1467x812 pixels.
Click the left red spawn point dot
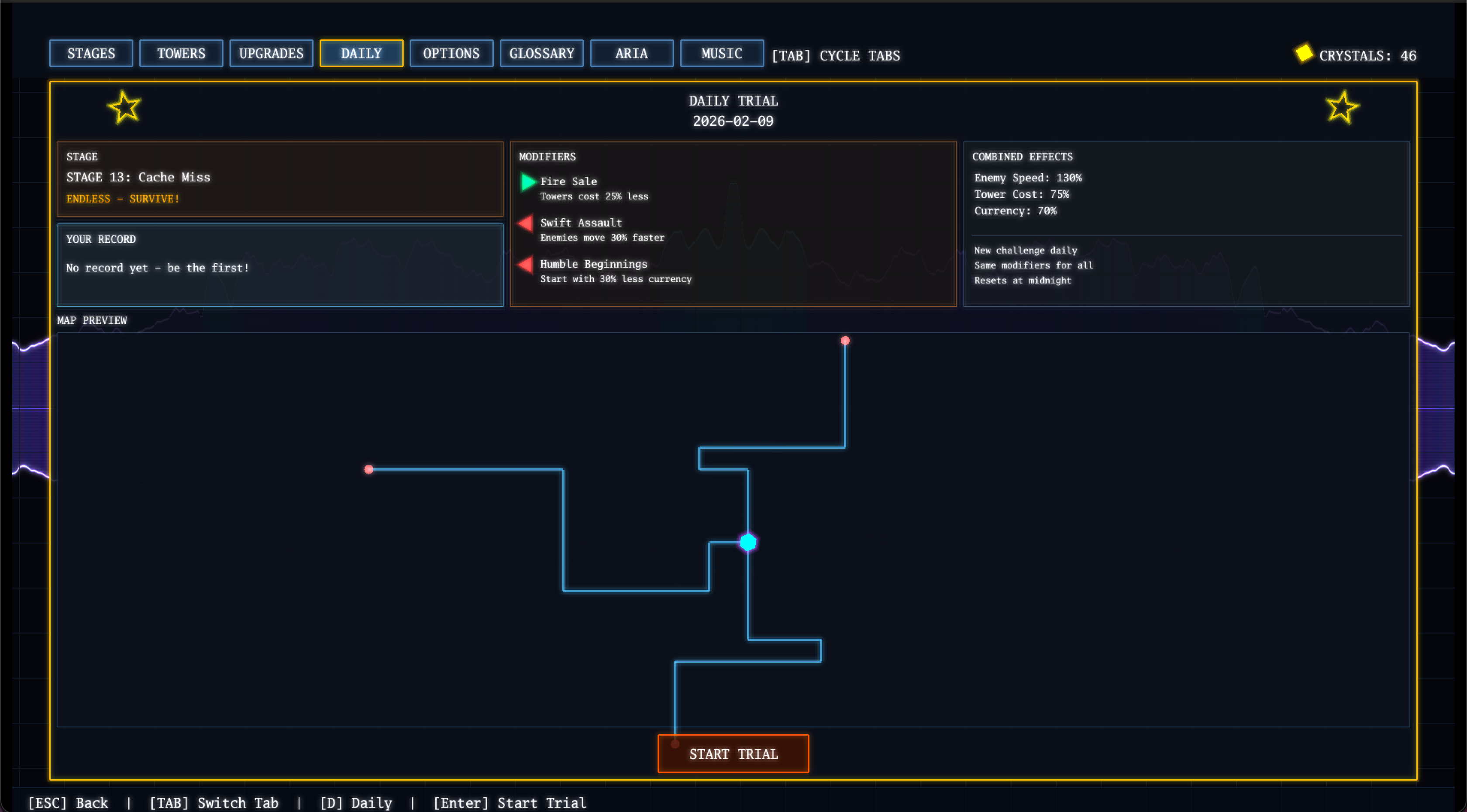[x=369, y=469]
